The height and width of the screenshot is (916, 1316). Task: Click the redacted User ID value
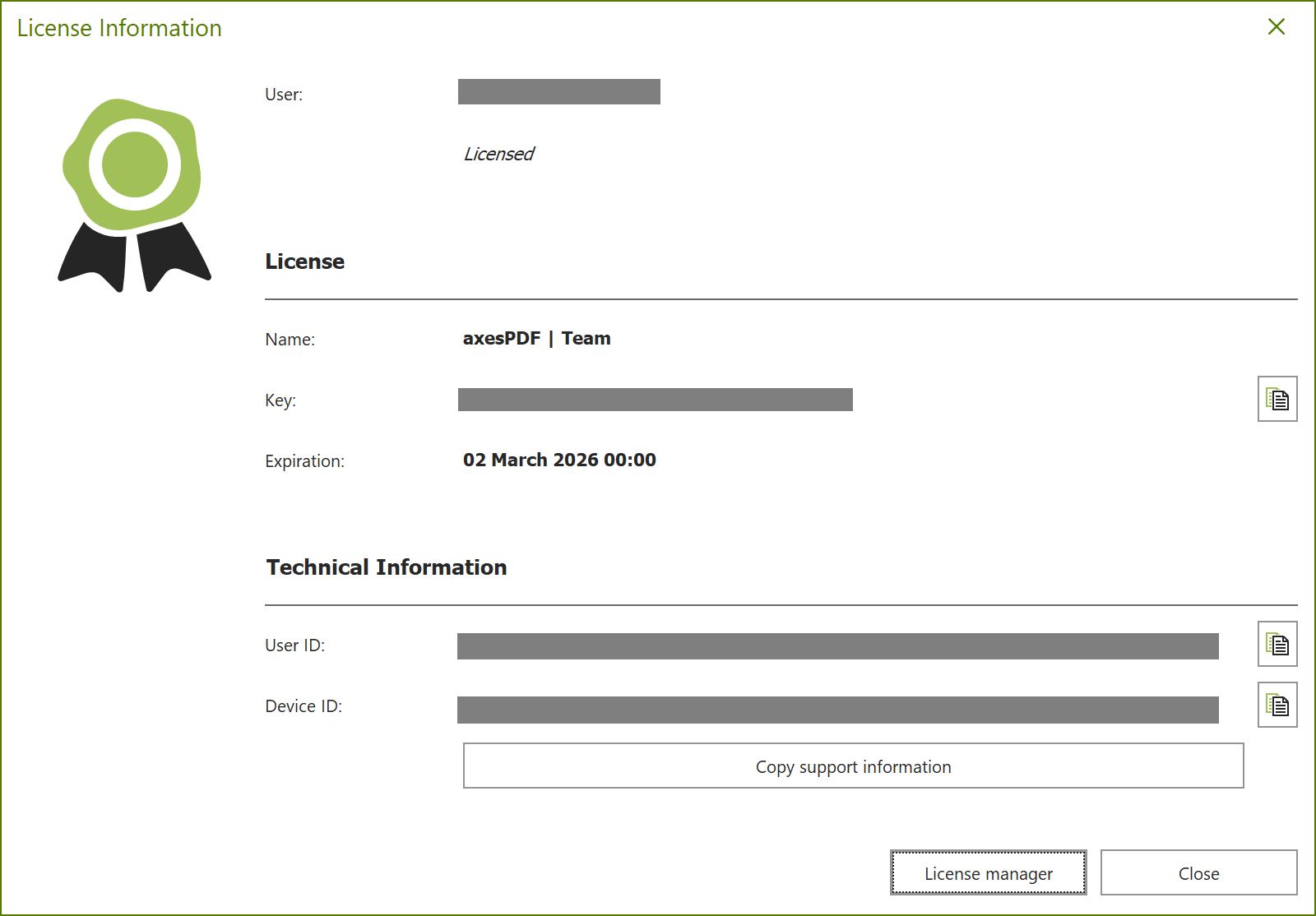click(838, 646)
